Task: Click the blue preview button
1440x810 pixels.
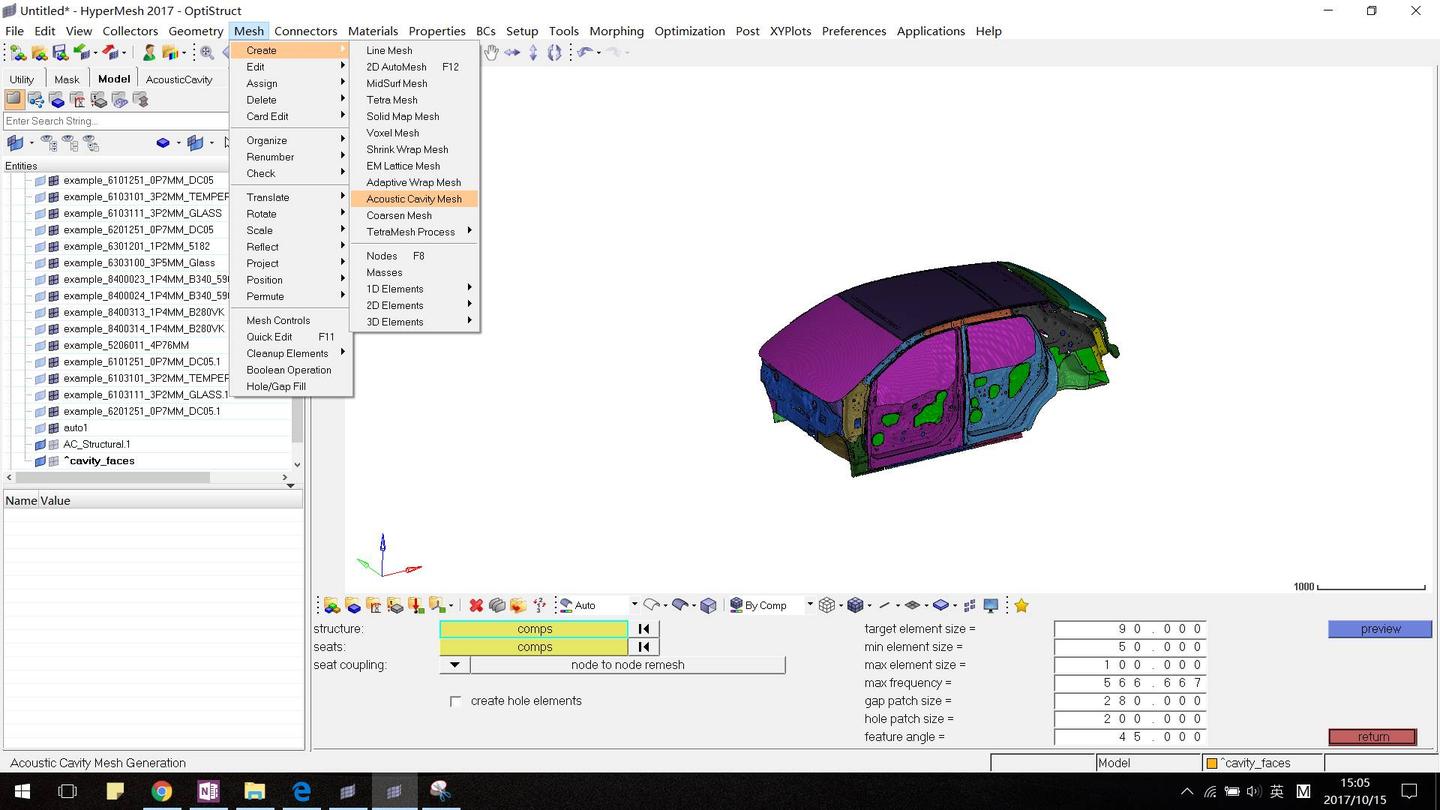Action: tap(1380, 629)
